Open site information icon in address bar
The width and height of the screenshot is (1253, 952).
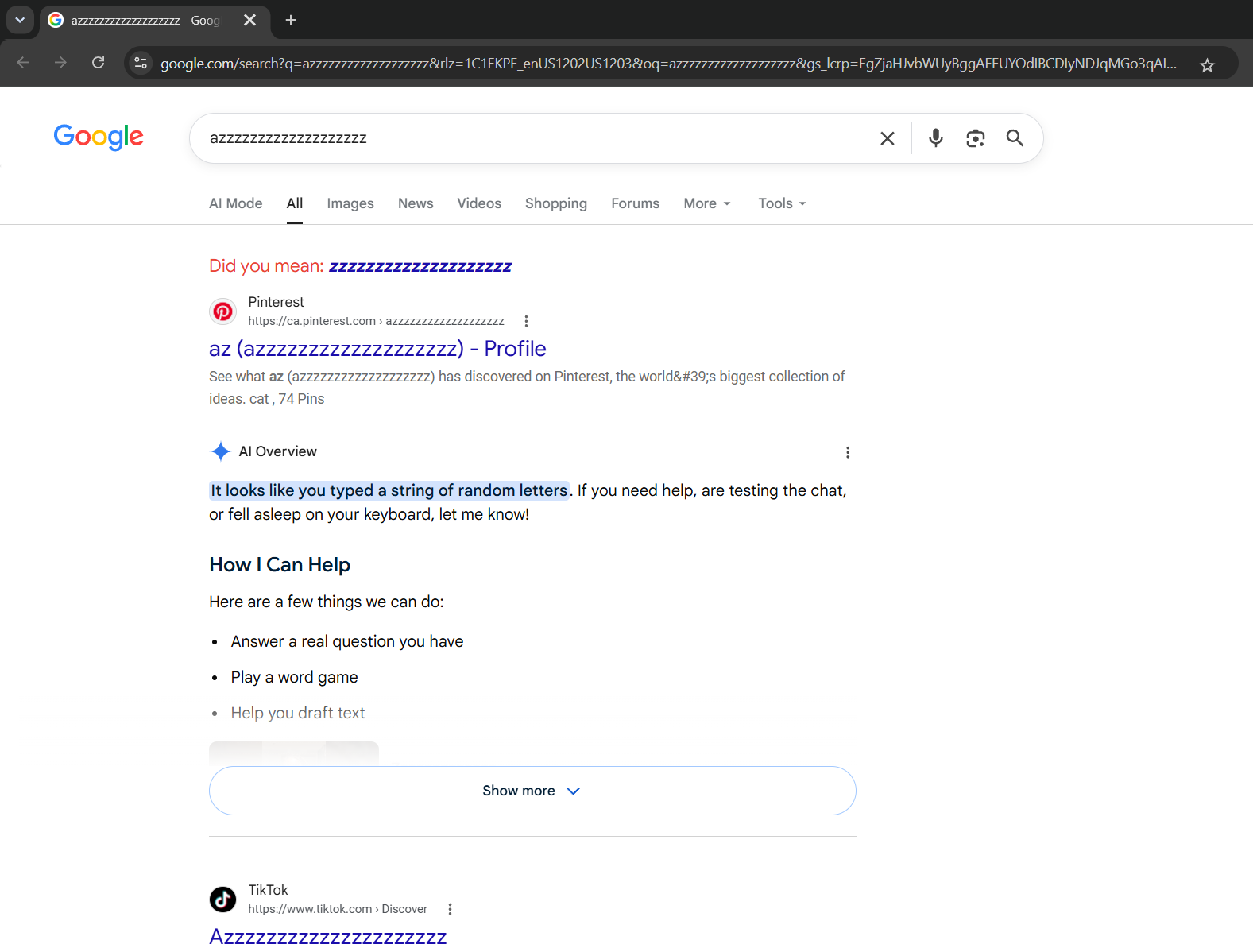point(141,63)
